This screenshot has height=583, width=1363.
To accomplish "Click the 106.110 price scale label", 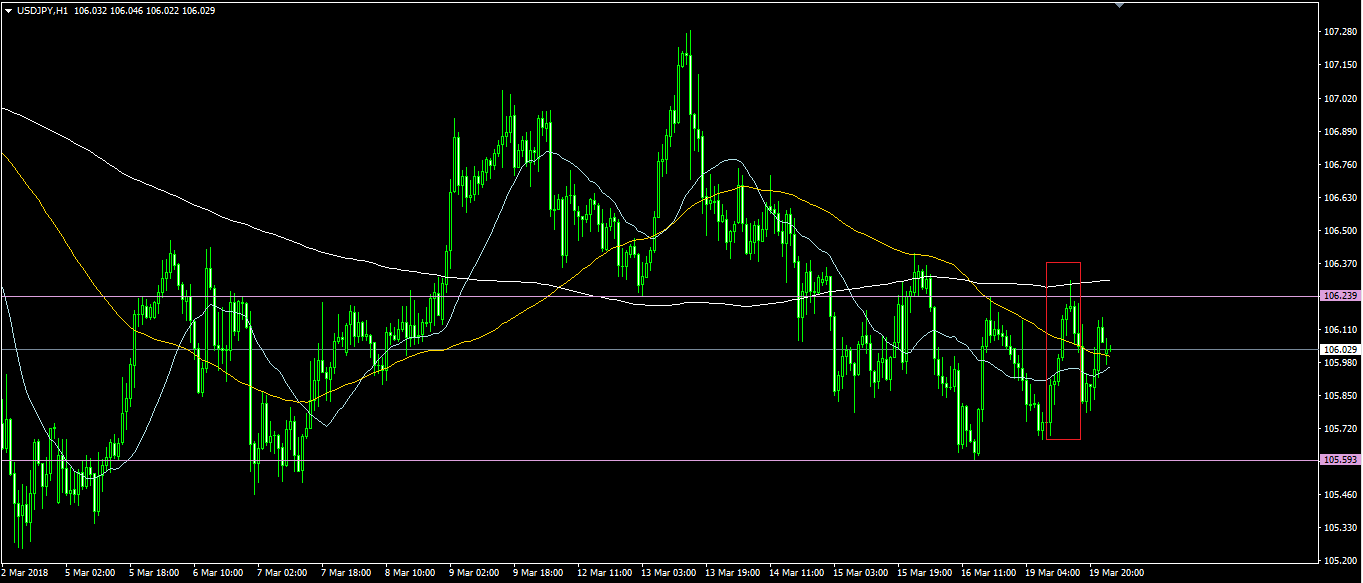I will [1339, 329].
